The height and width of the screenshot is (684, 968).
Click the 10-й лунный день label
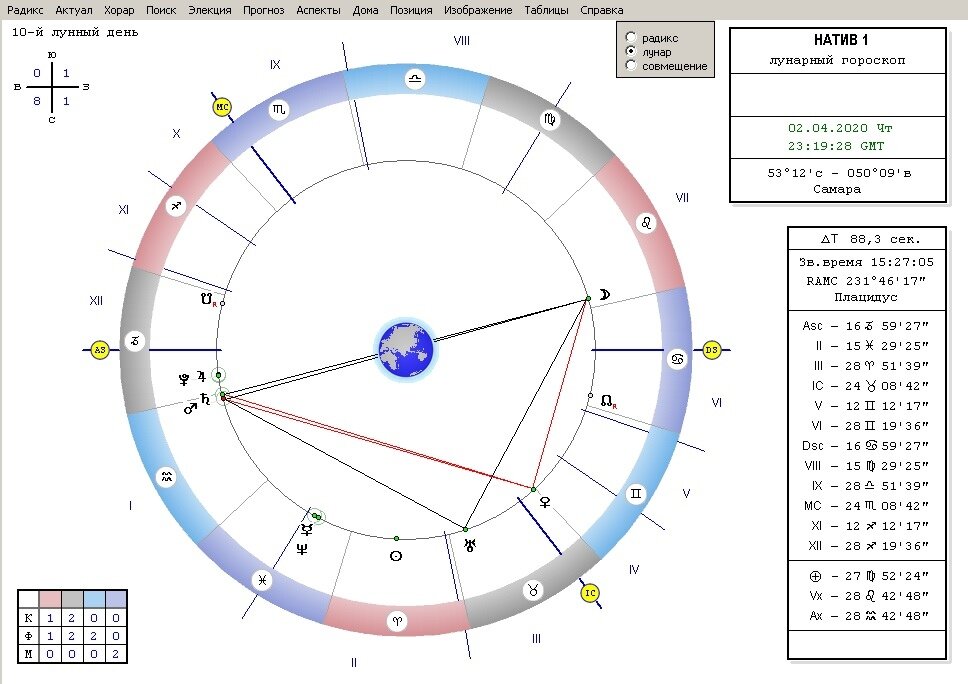pos(75,32)
